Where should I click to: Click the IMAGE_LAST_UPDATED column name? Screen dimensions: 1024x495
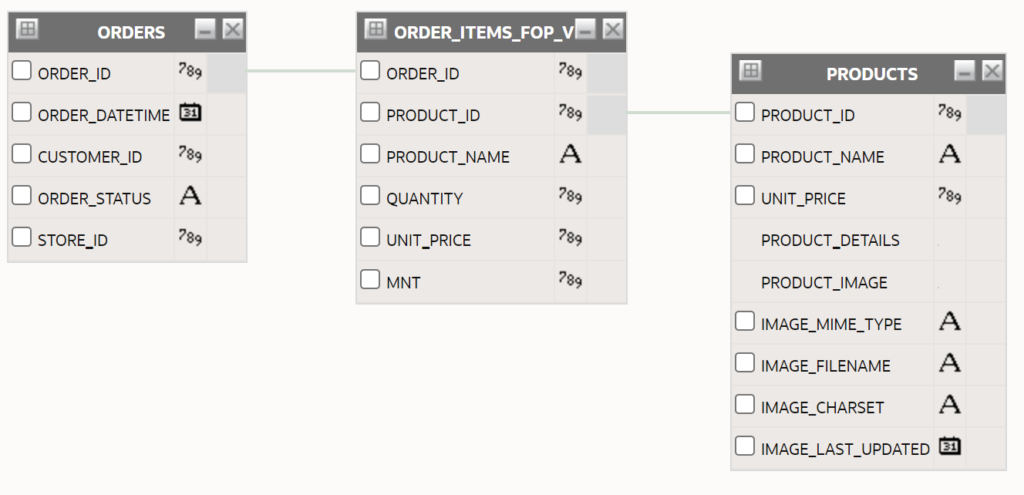click(x=845, y=449)
